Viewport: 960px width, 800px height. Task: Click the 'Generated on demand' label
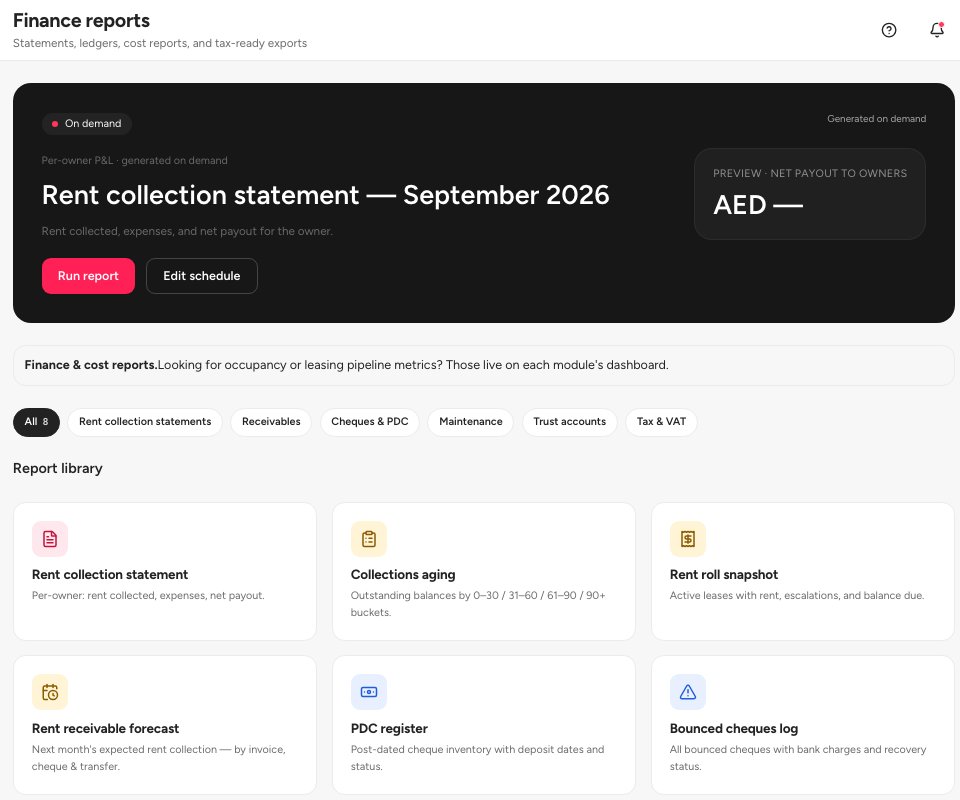[x=876, y=119]
